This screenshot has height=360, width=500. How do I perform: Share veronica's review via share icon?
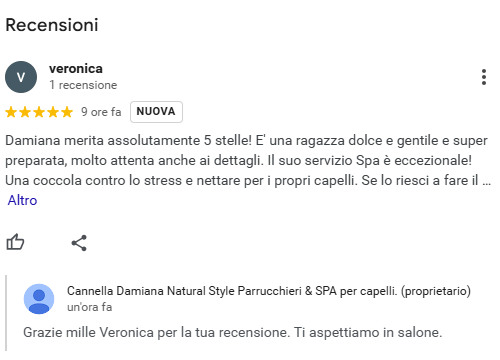tap(79, 243)
